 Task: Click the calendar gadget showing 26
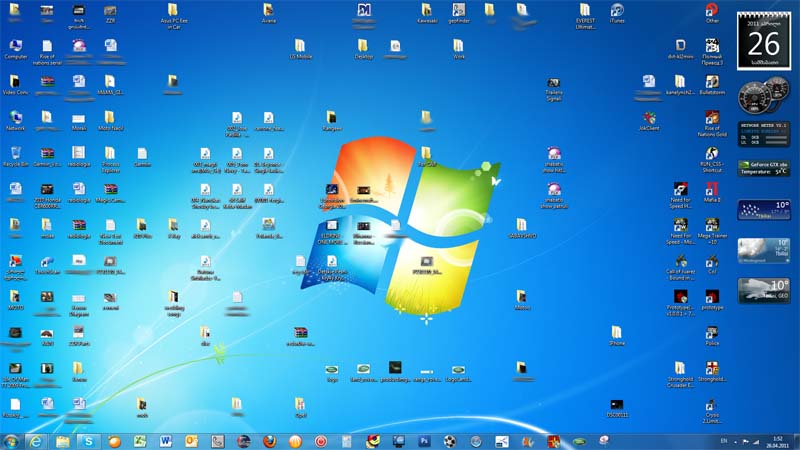764,41
